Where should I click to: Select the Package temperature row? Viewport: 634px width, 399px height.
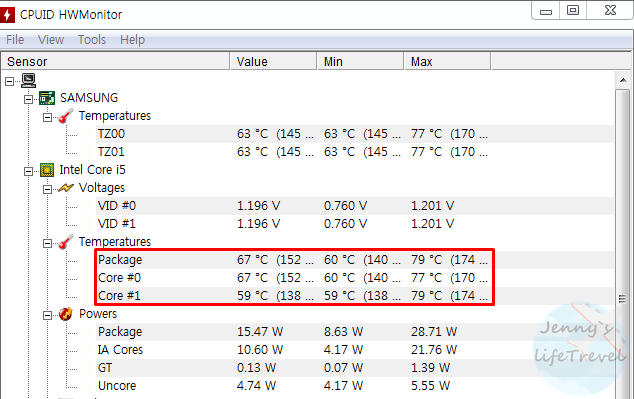point(355,260)
